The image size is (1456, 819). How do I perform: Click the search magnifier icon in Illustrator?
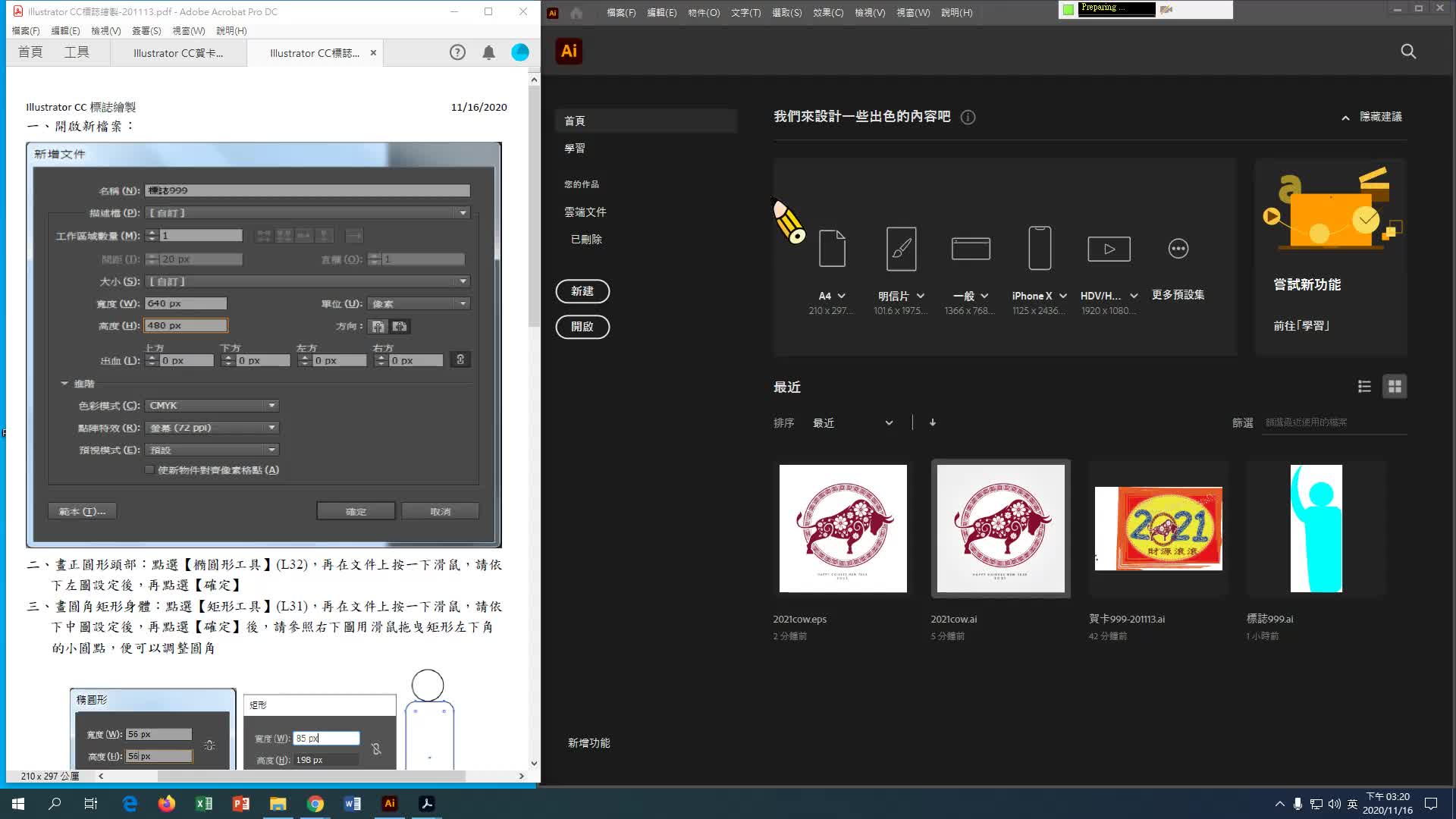click(1408, 52)
